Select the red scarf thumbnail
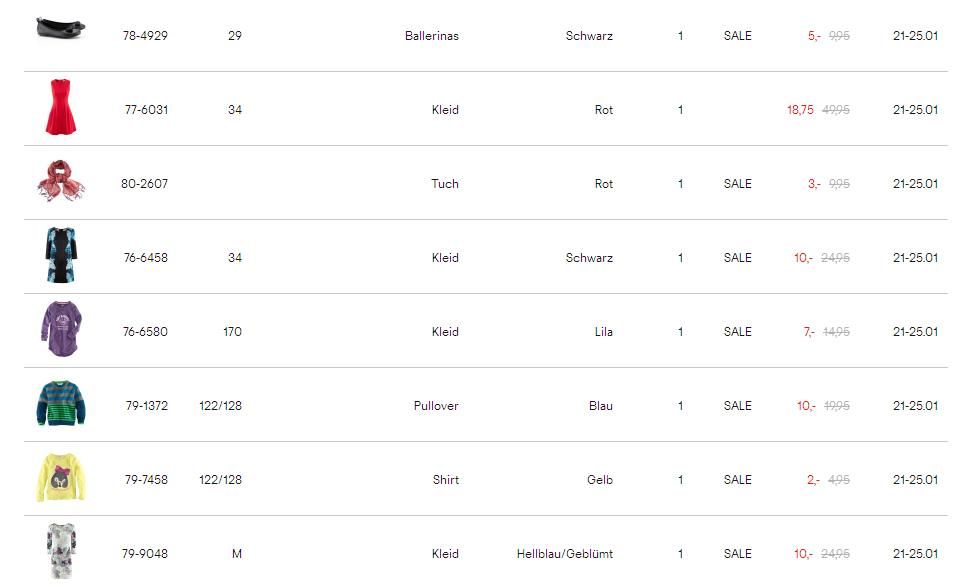The height and width of the screenshot is (587, 971). pyautogui.click(x=60, y=182)
